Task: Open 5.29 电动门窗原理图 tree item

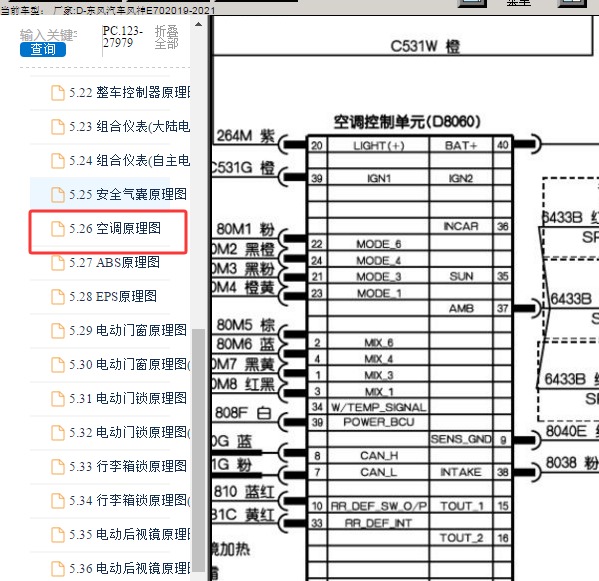Action: [128, 330]
